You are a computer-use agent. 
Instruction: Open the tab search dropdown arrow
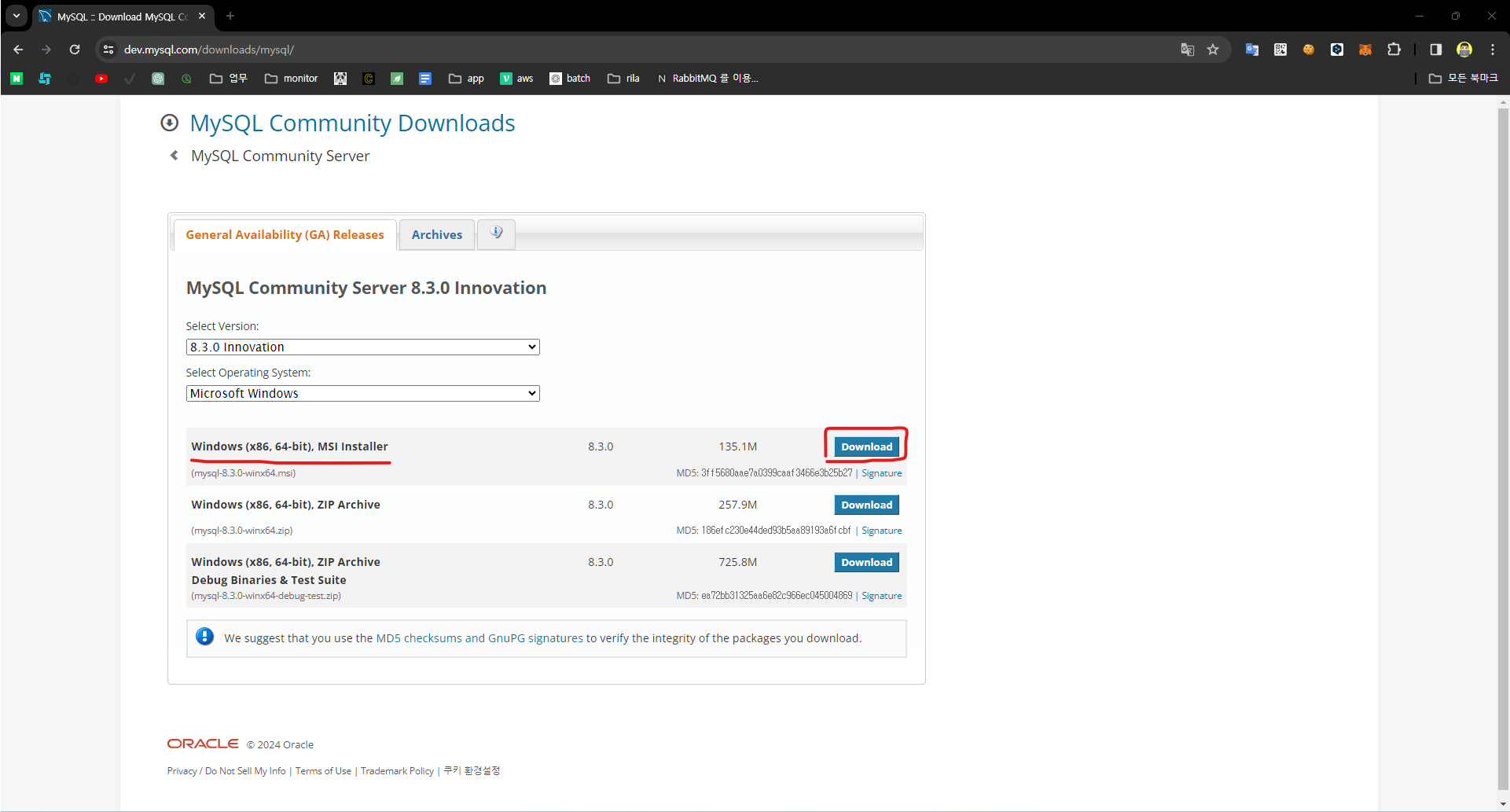17,16
